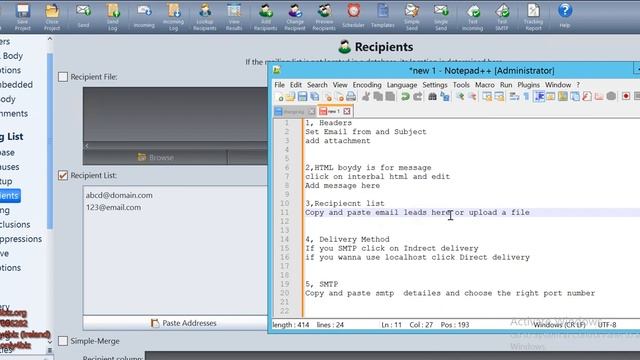The height and width of the screenshot is (360, 640).
Task: Run the Test Incoming icon
Action: [473, 16]
